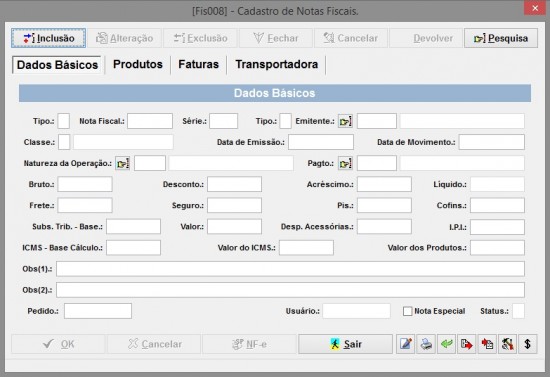The width and height of the screenshot is (550, 377).
Task: Click the Acréscimo value field
Action: click(384, 184)
